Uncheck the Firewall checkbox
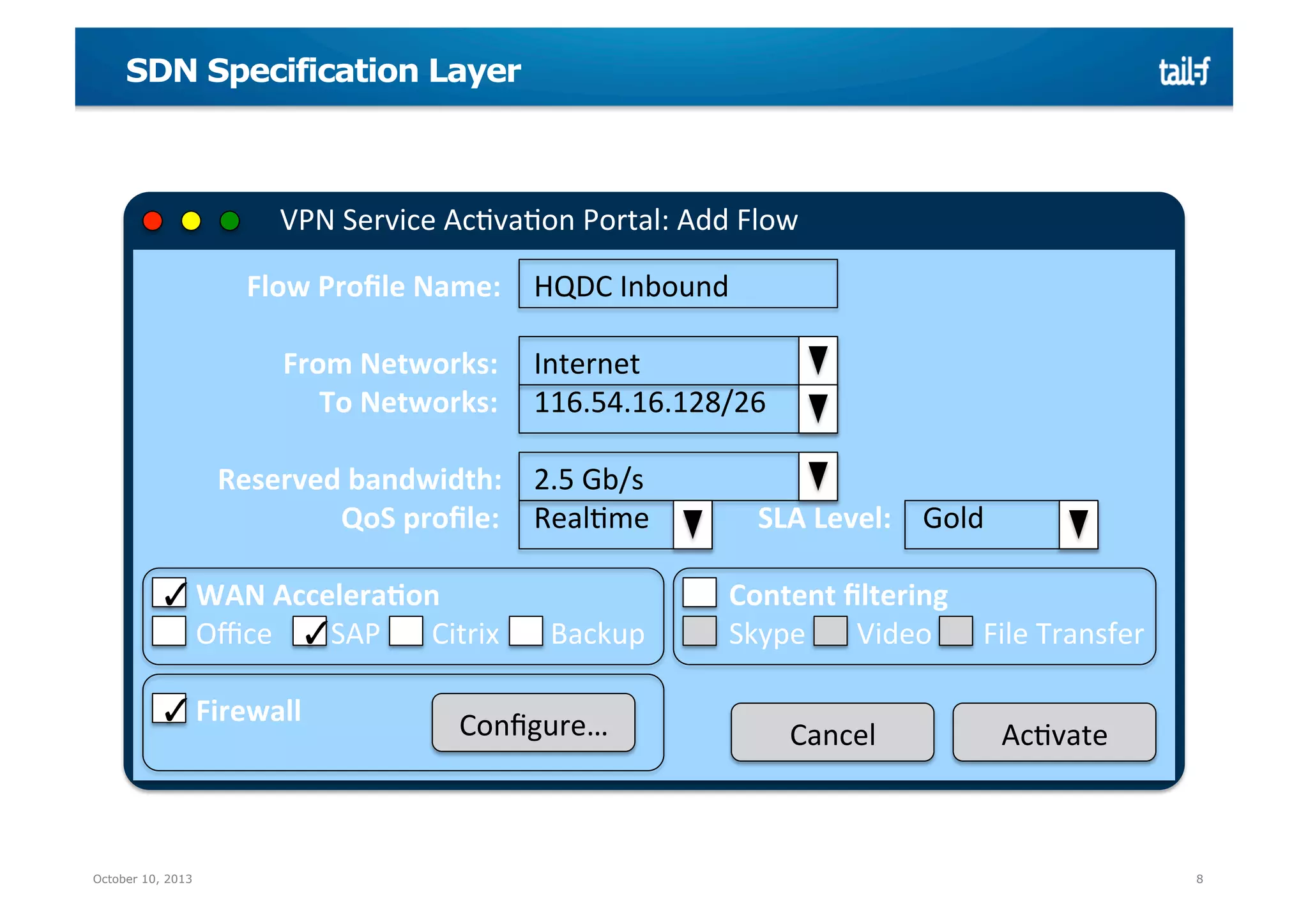 169,708
